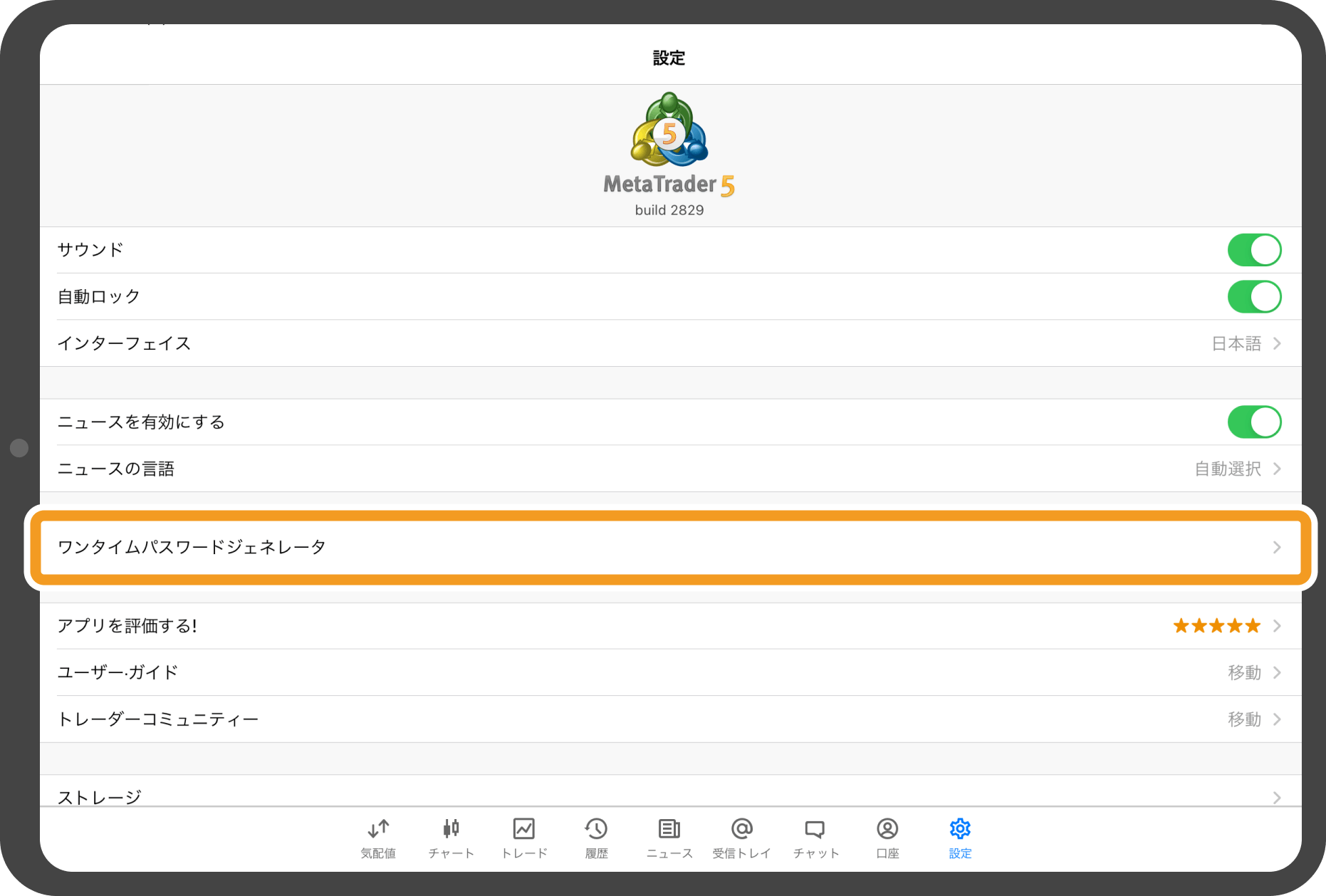The width and height of the screenshot is (1326, 896).
Task: Open the トレード trade graph icon
Action: 524,828
